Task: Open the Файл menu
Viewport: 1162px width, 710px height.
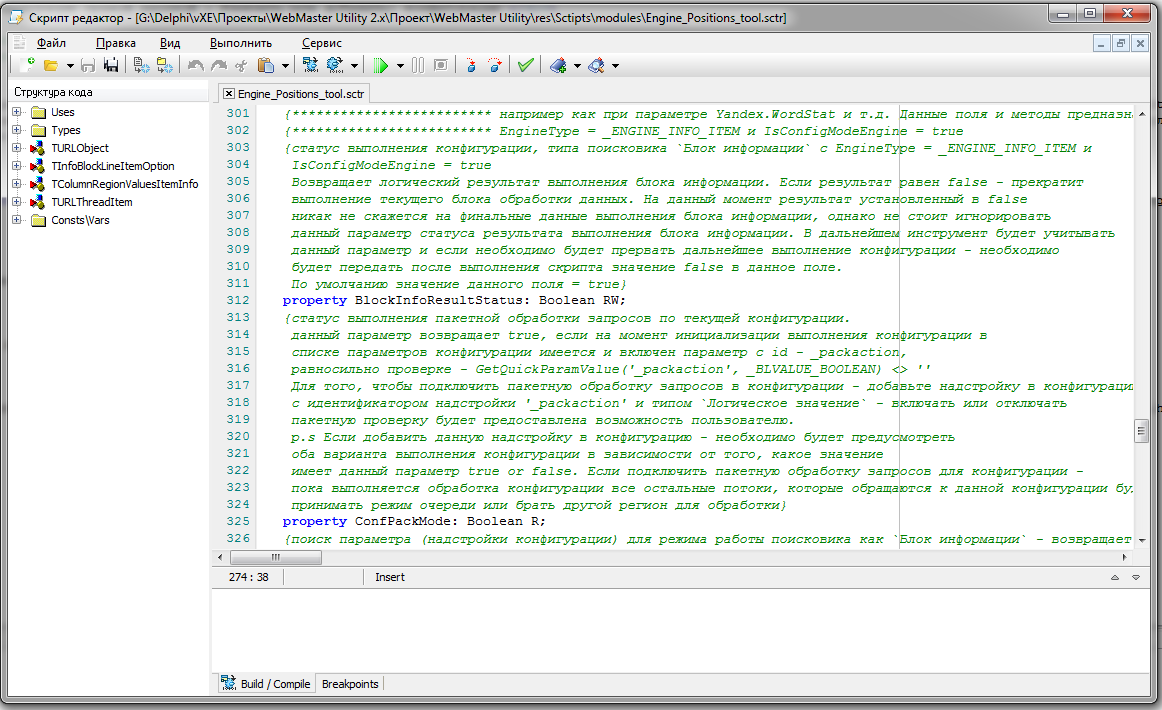Action: (x=51, y=43)
